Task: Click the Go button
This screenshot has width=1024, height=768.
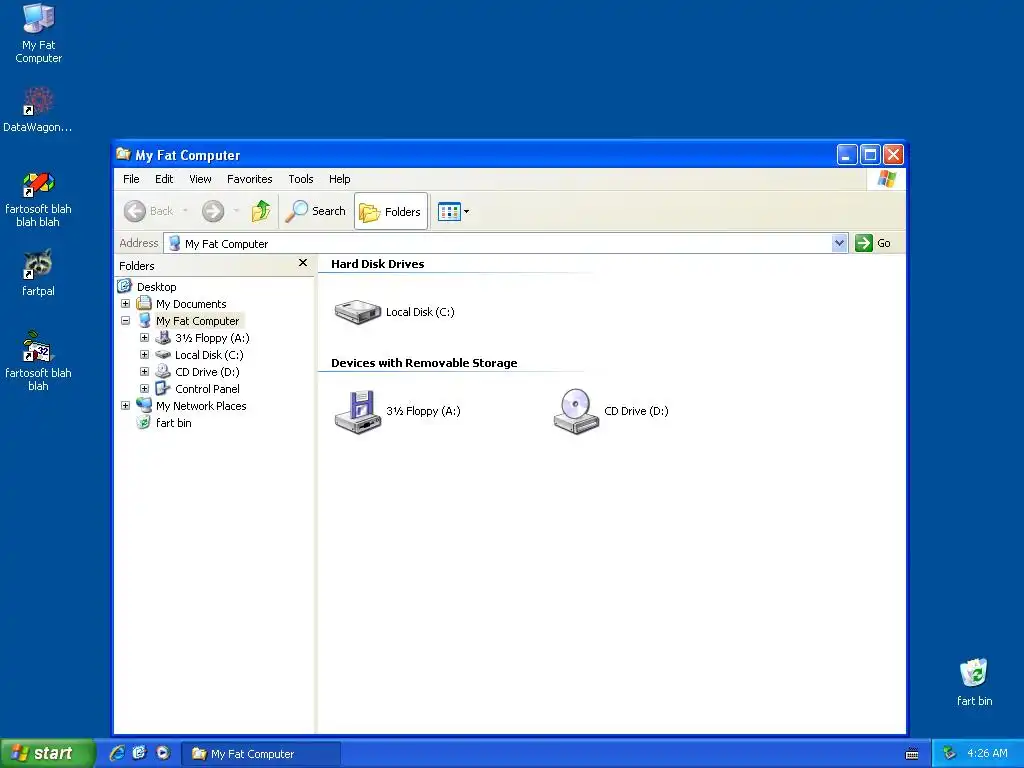Action: coord(873,243)
